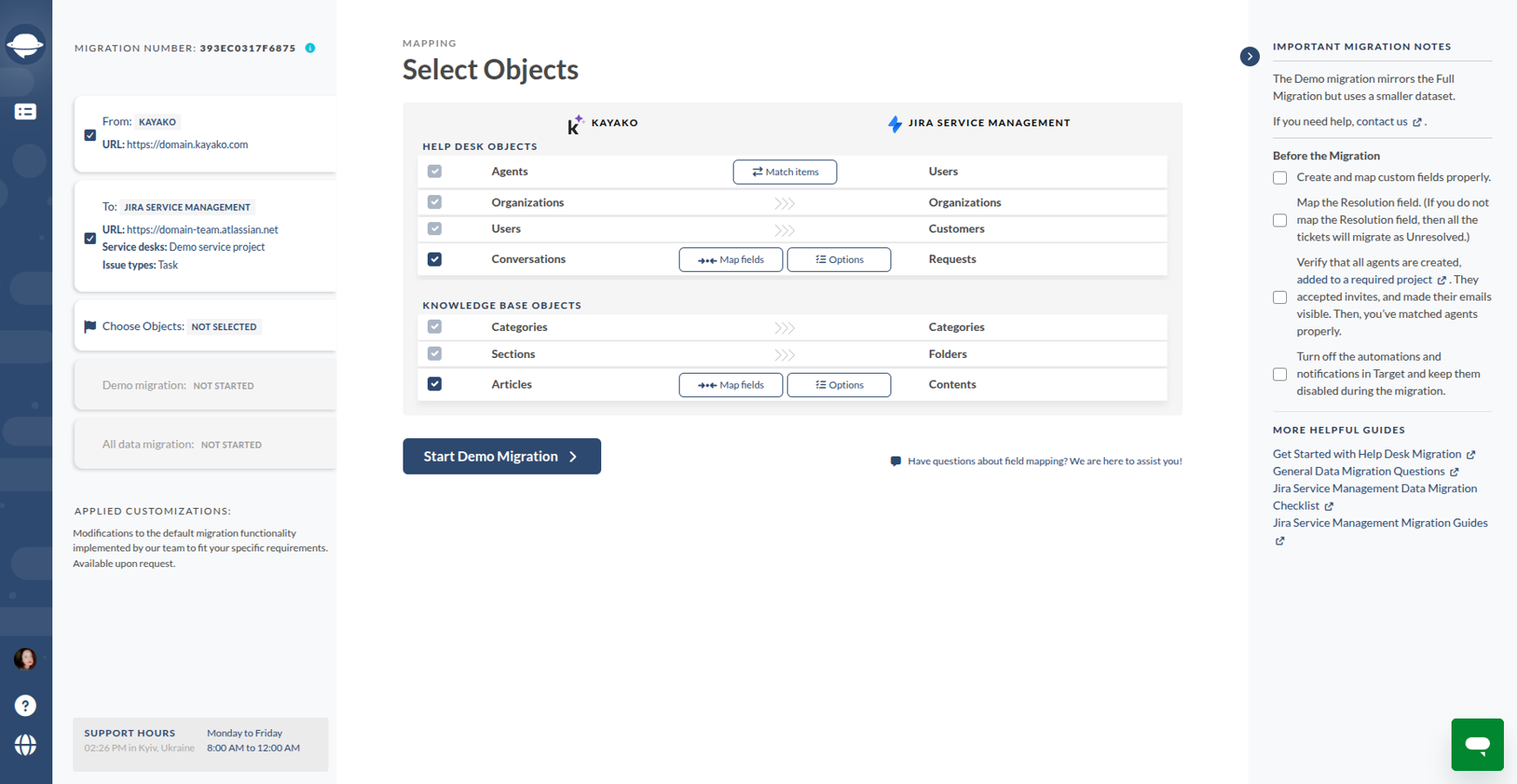Click the globe language icon
1517x784 pixels.
(25, 745)
